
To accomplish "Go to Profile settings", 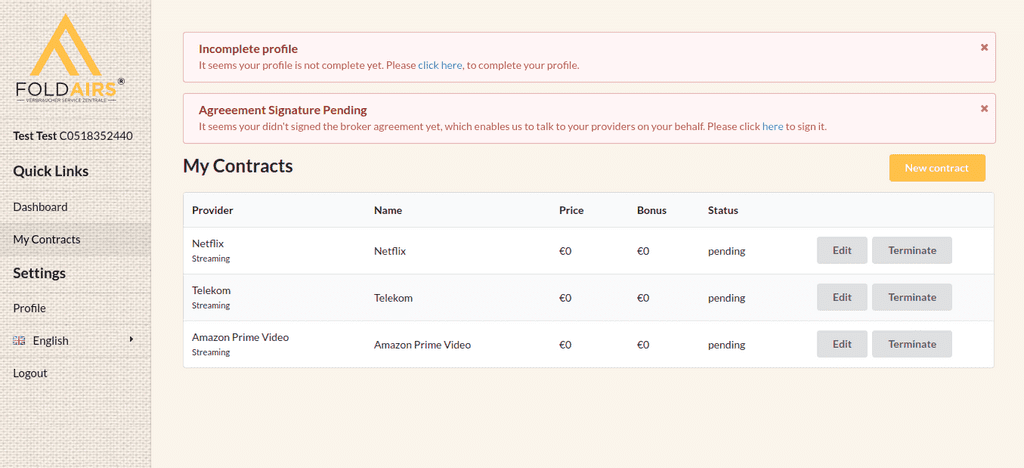I will click(29, 308).
